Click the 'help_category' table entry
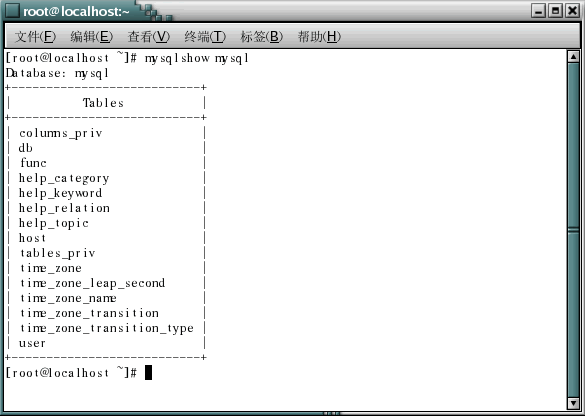This screenshot has height=416, width=585. [64, 178]
